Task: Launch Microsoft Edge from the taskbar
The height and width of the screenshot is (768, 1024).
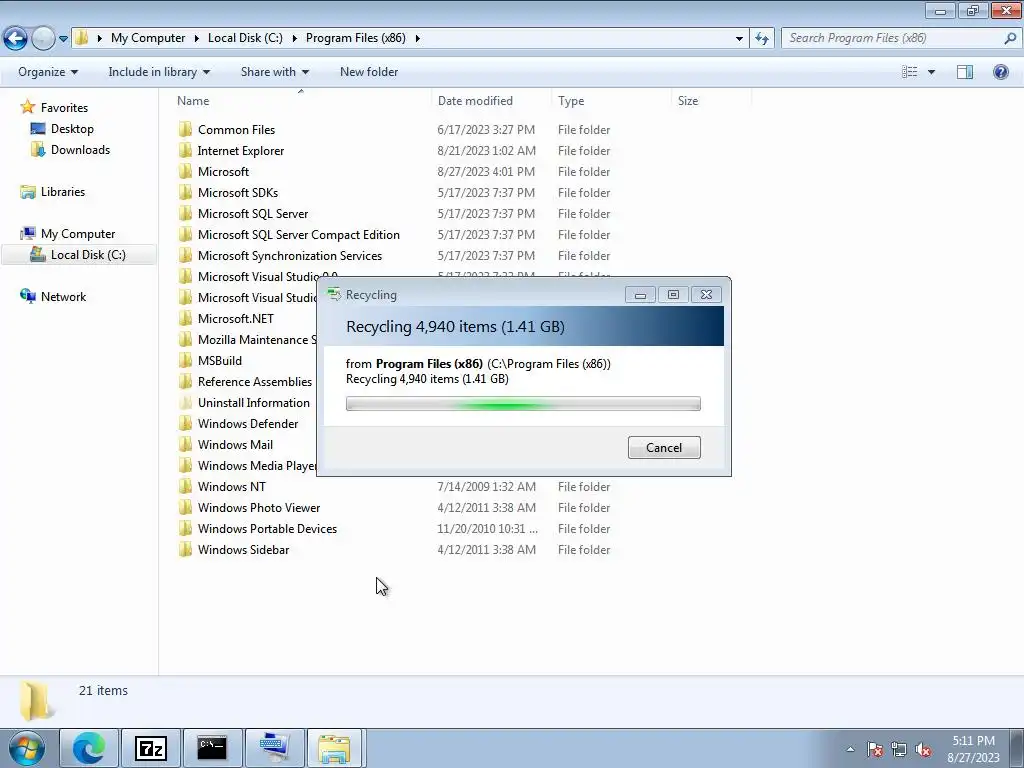Action: coord(89,748)
